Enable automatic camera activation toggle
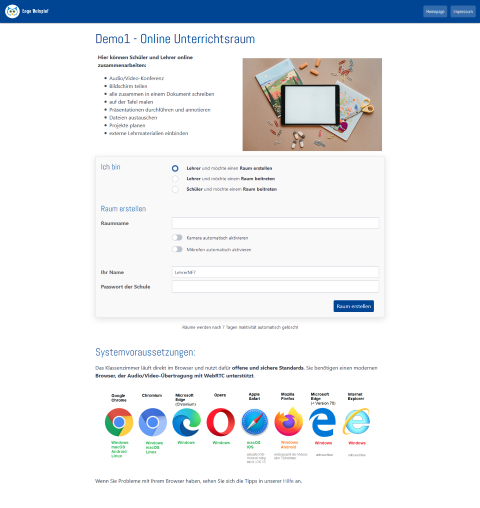The image size is (480, 508). [177, 237]
